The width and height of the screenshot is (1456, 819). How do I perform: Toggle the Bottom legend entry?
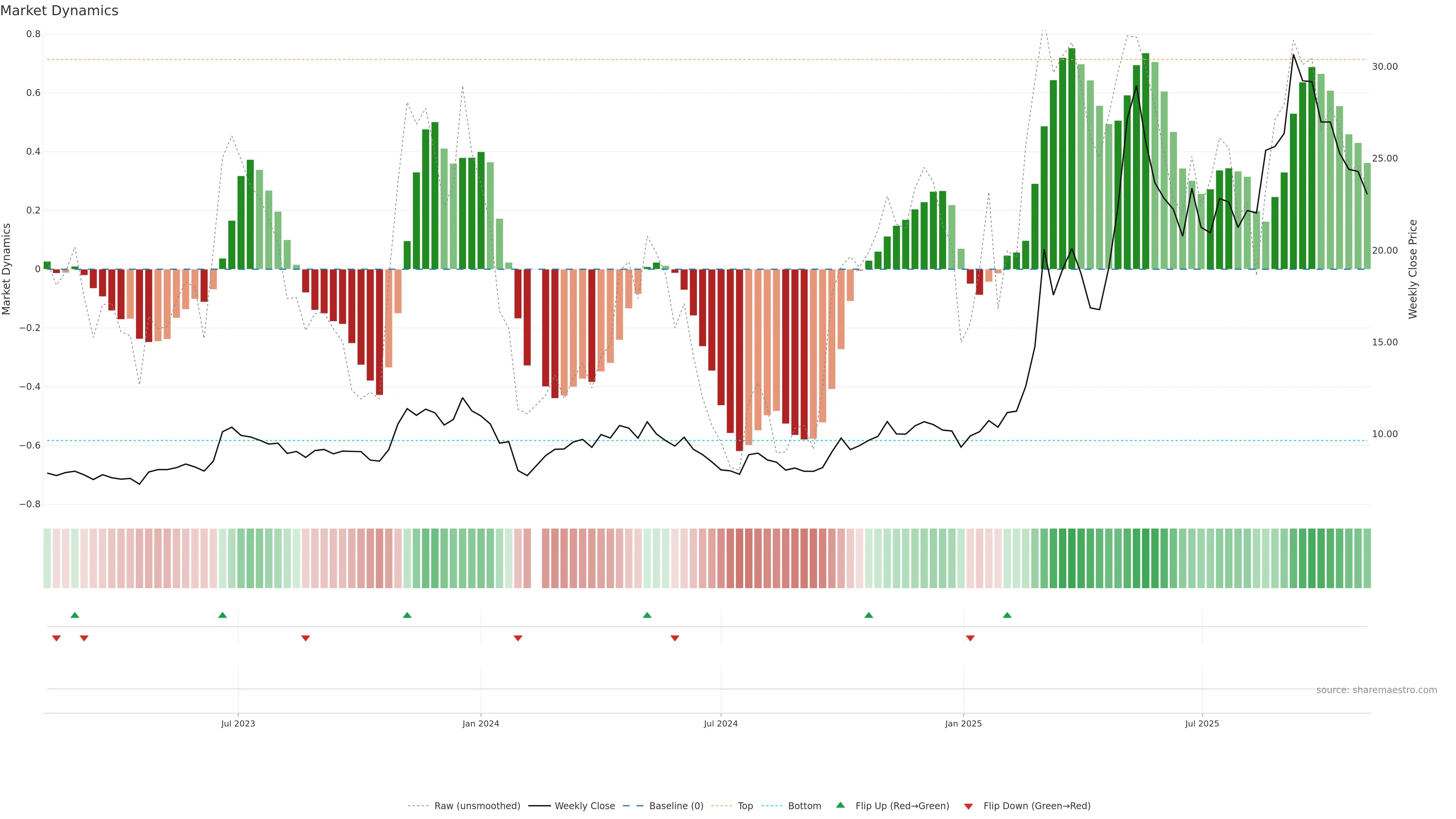click(804, 805)
